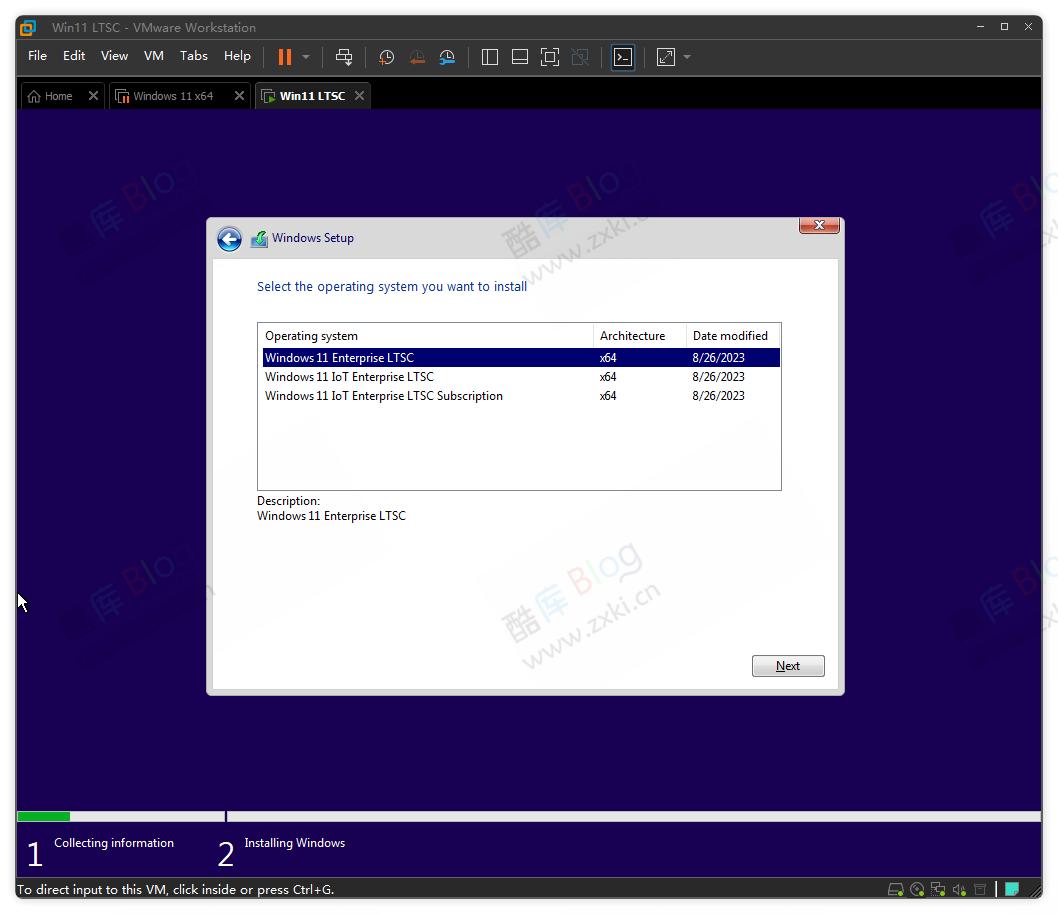This screenshot has width=1058, height=914.
Task: Send Ctrl+Alt+Del to the VM
Action: pos(344,57)
